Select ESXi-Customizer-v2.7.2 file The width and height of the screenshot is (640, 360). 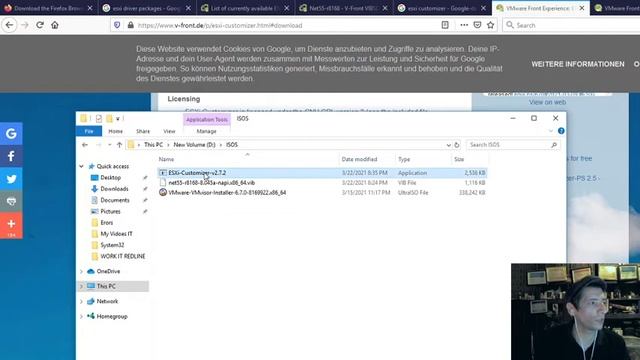click(322, 173)
